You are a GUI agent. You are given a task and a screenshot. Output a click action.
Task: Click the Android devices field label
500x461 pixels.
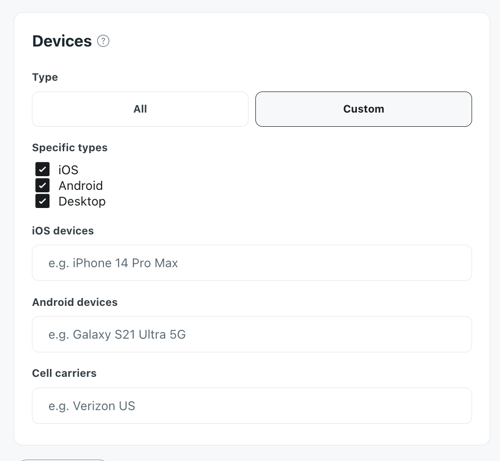75,302
